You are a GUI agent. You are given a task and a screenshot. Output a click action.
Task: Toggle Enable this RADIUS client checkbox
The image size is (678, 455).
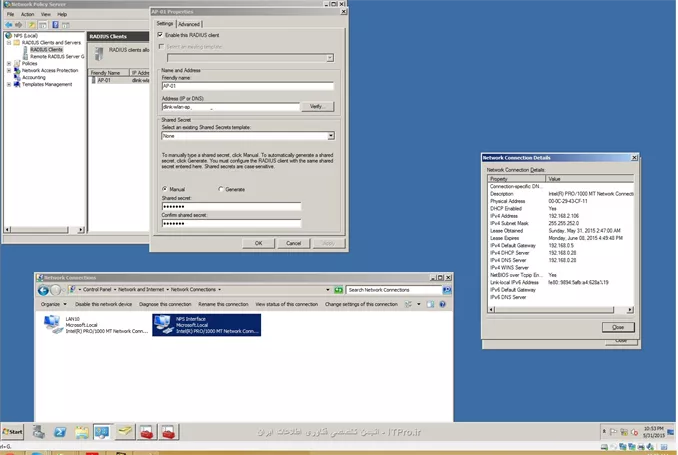160,35
